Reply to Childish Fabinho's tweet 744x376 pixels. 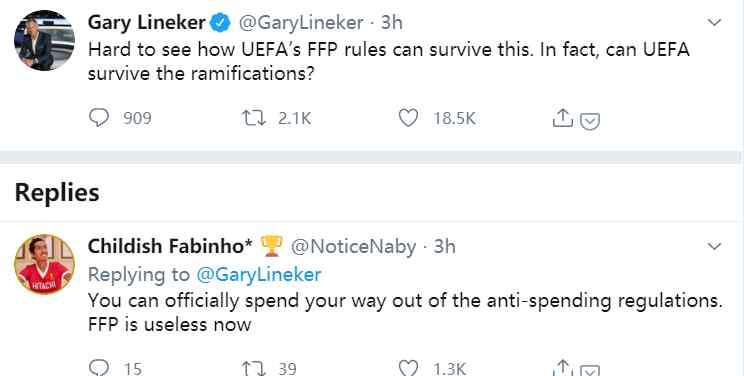(99, 368)
